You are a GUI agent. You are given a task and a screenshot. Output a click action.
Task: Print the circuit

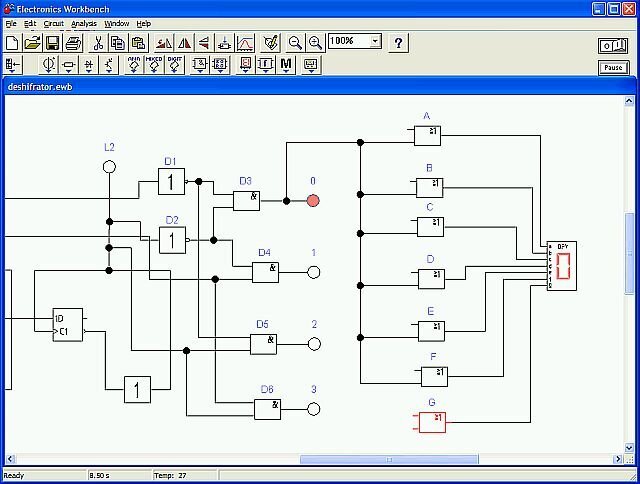(73, 42)
